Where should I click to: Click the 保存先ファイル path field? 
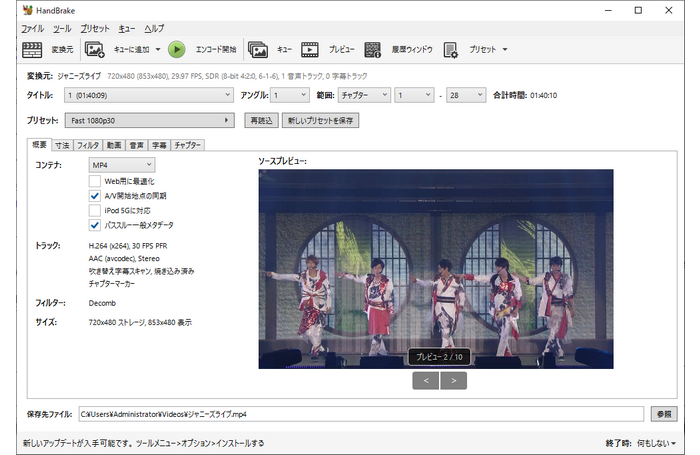(x=360, y=413)
